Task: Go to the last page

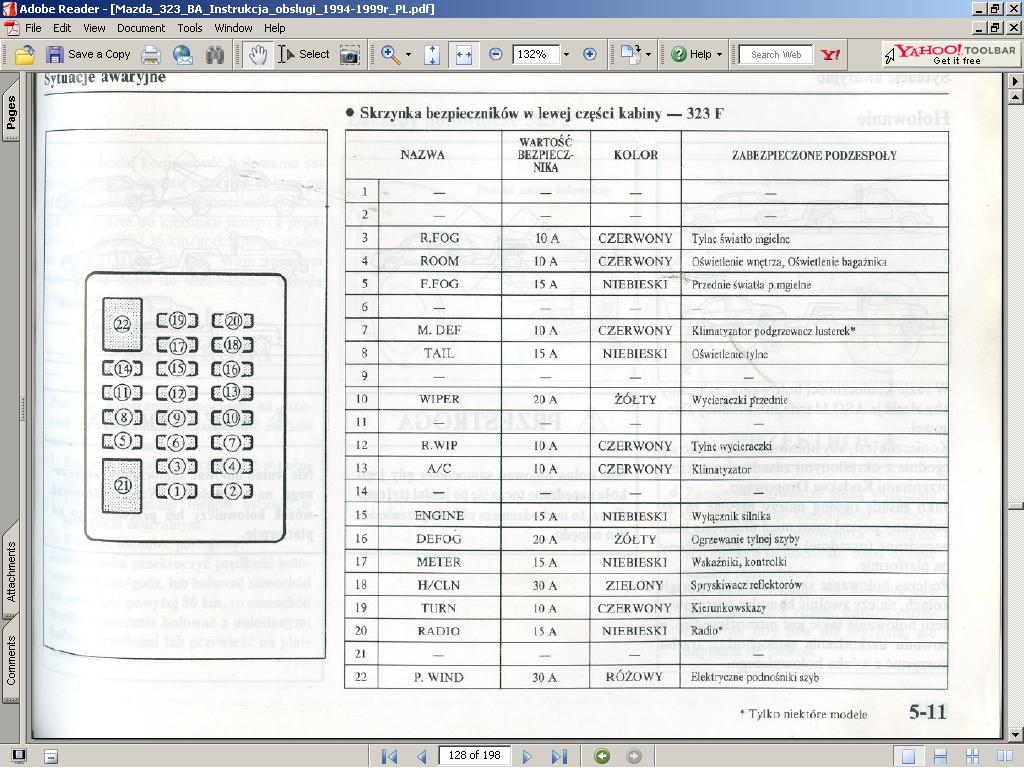Action: [x=559, y=756]
